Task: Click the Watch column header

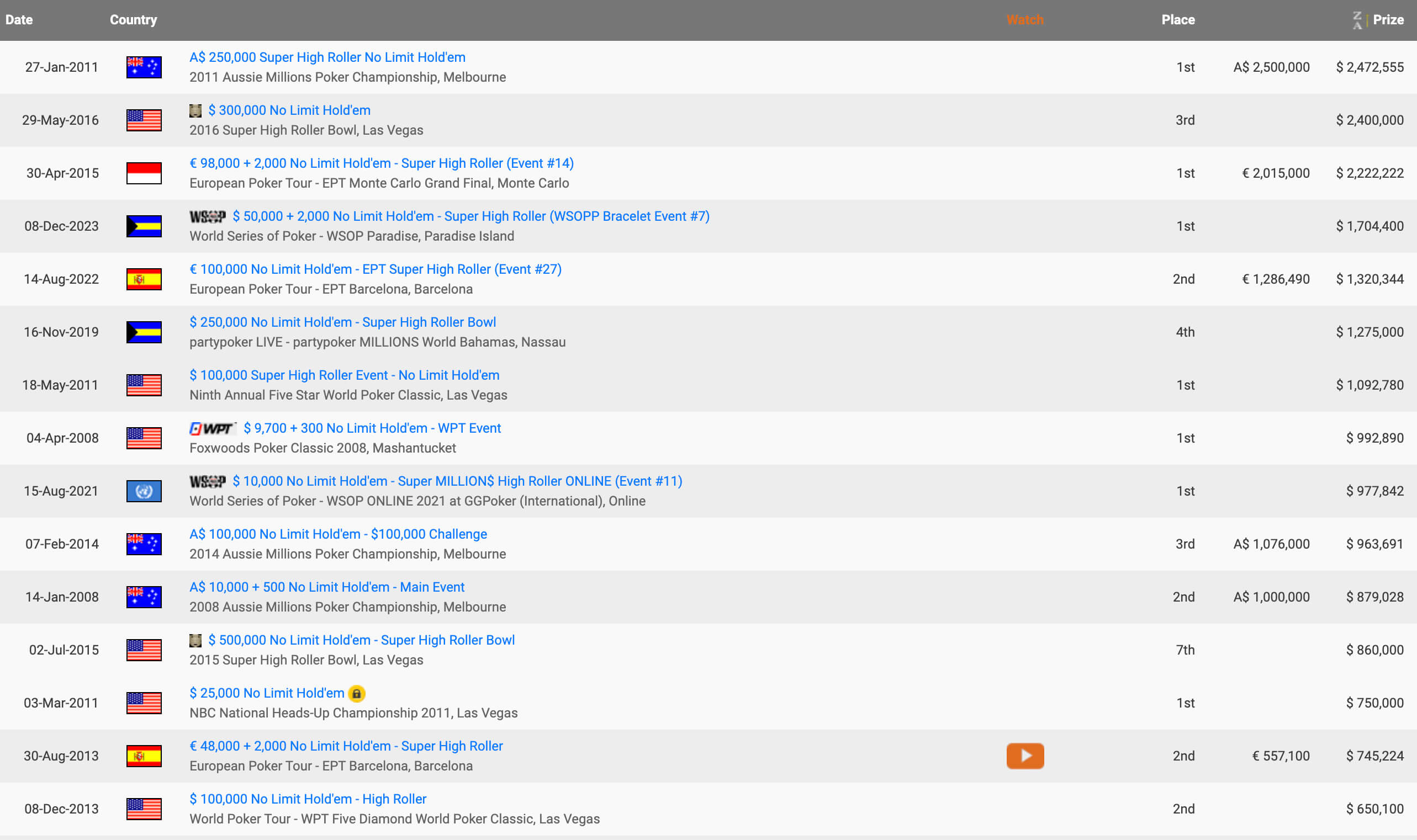Action: (x=1024, y=20)
